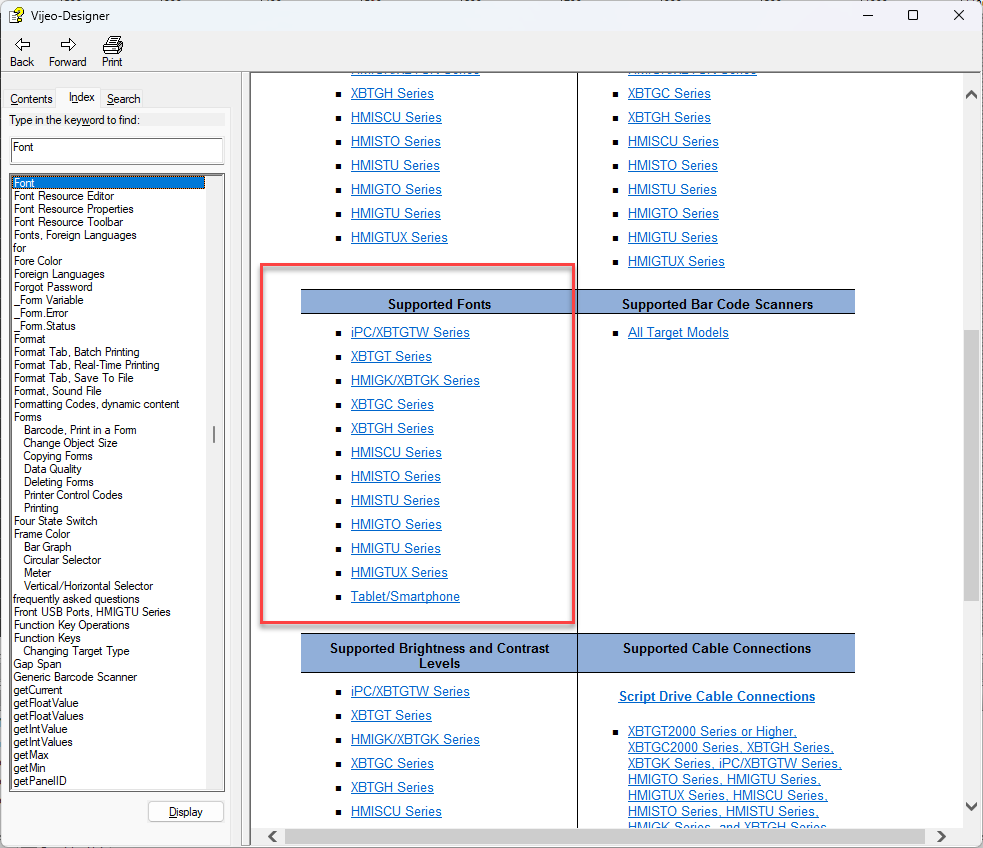
Task: Select Printer Control Codes index entry
Action: [x=73, y=495]
